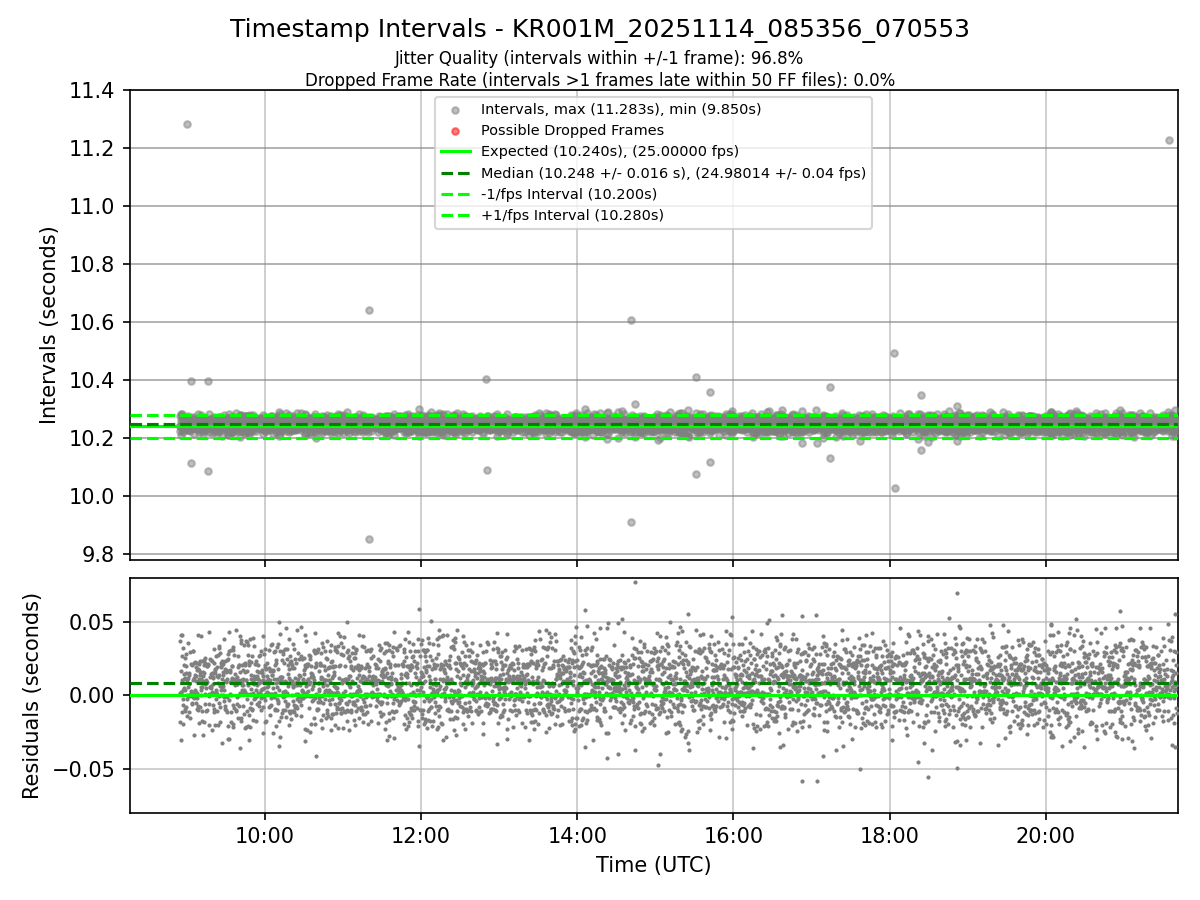
Task: Click the outlier point near 10.64 seconds after 11:00
Action: [x=369, y=310]
